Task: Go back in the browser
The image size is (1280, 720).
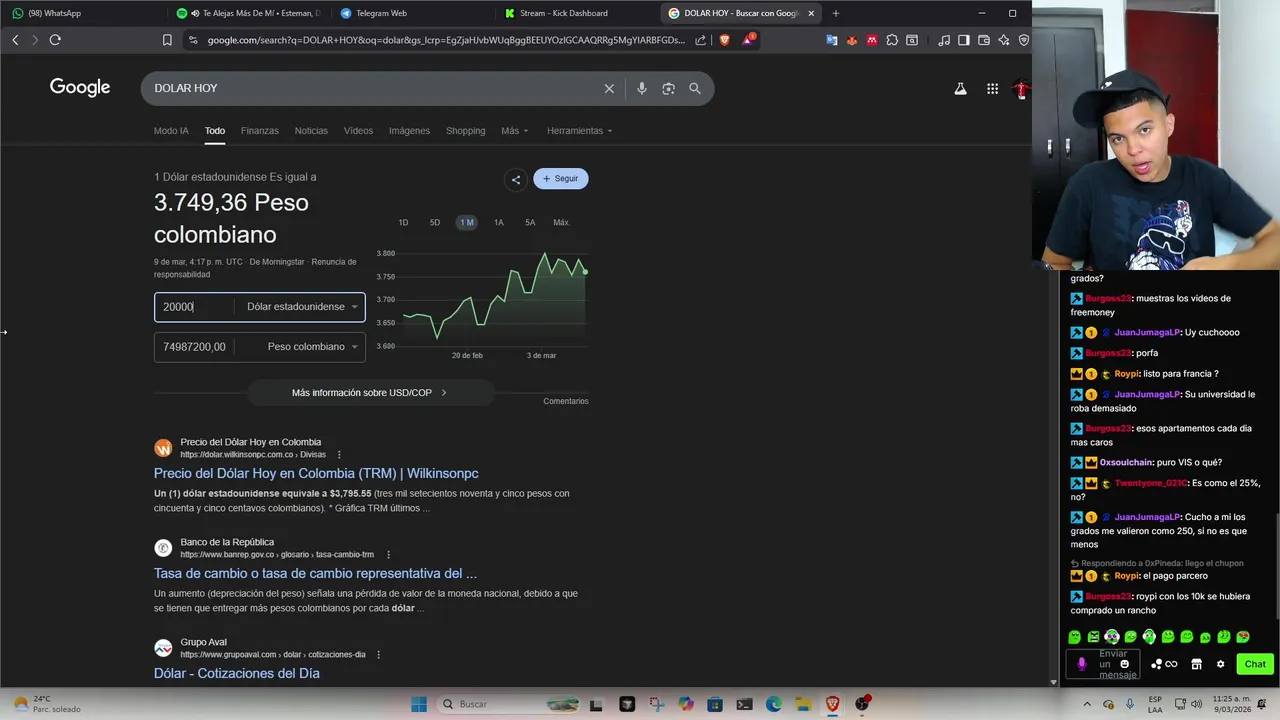Action: (x=15, y=40)
